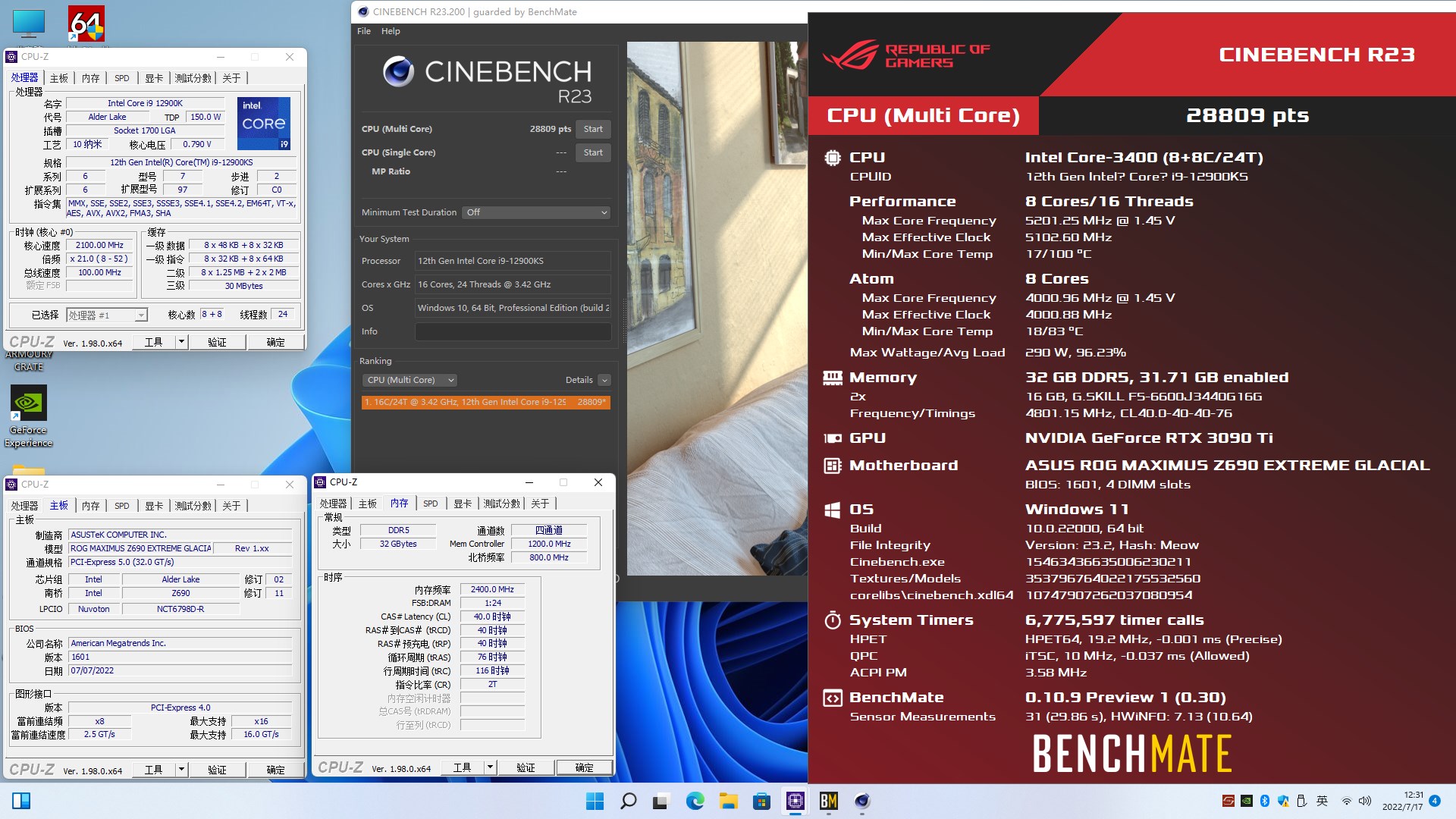Click 确定 button in top CPU-Z window
Screen dimensions: 1456x819
(275, 342)
